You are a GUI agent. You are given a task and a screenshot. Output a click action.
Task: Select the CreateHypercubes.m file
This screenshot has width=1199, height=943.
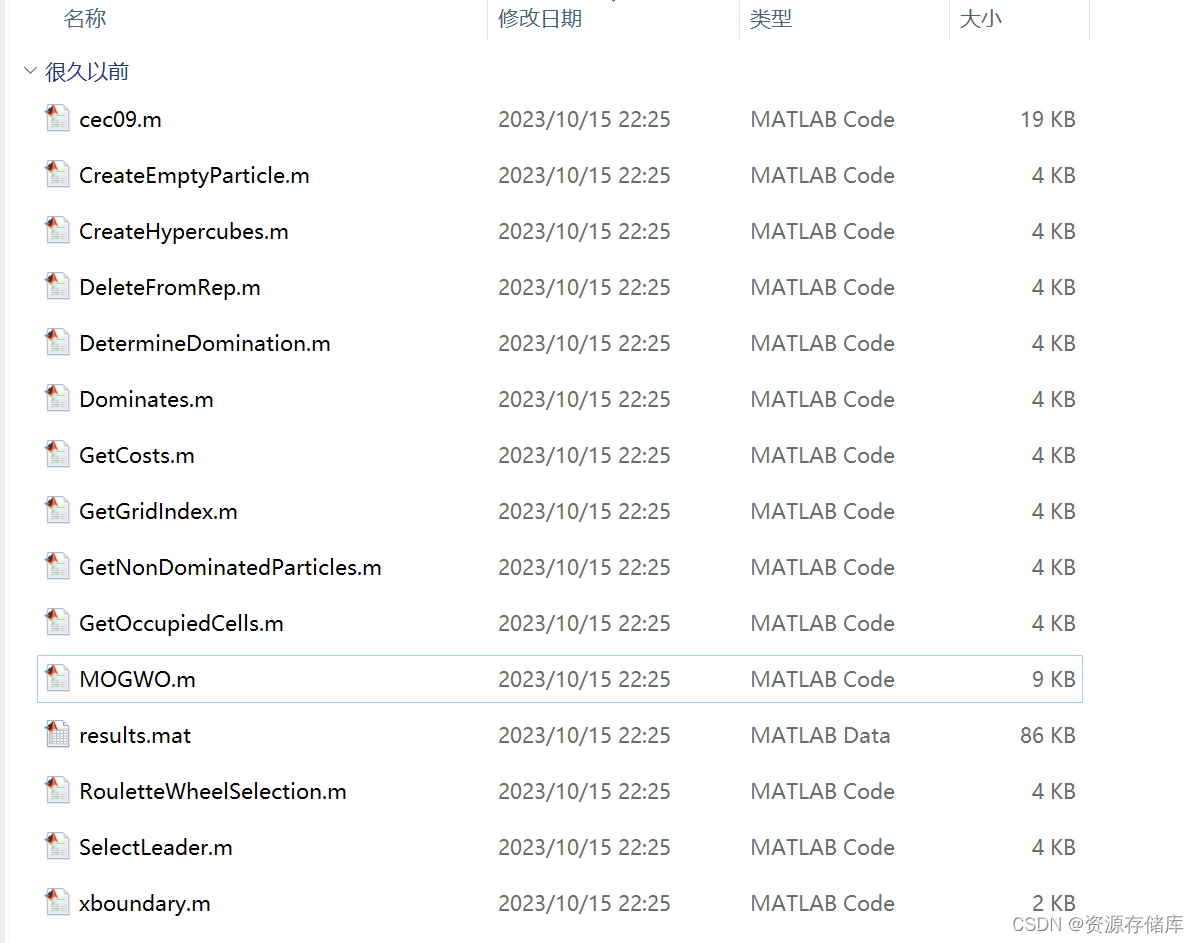coord(183,229)
